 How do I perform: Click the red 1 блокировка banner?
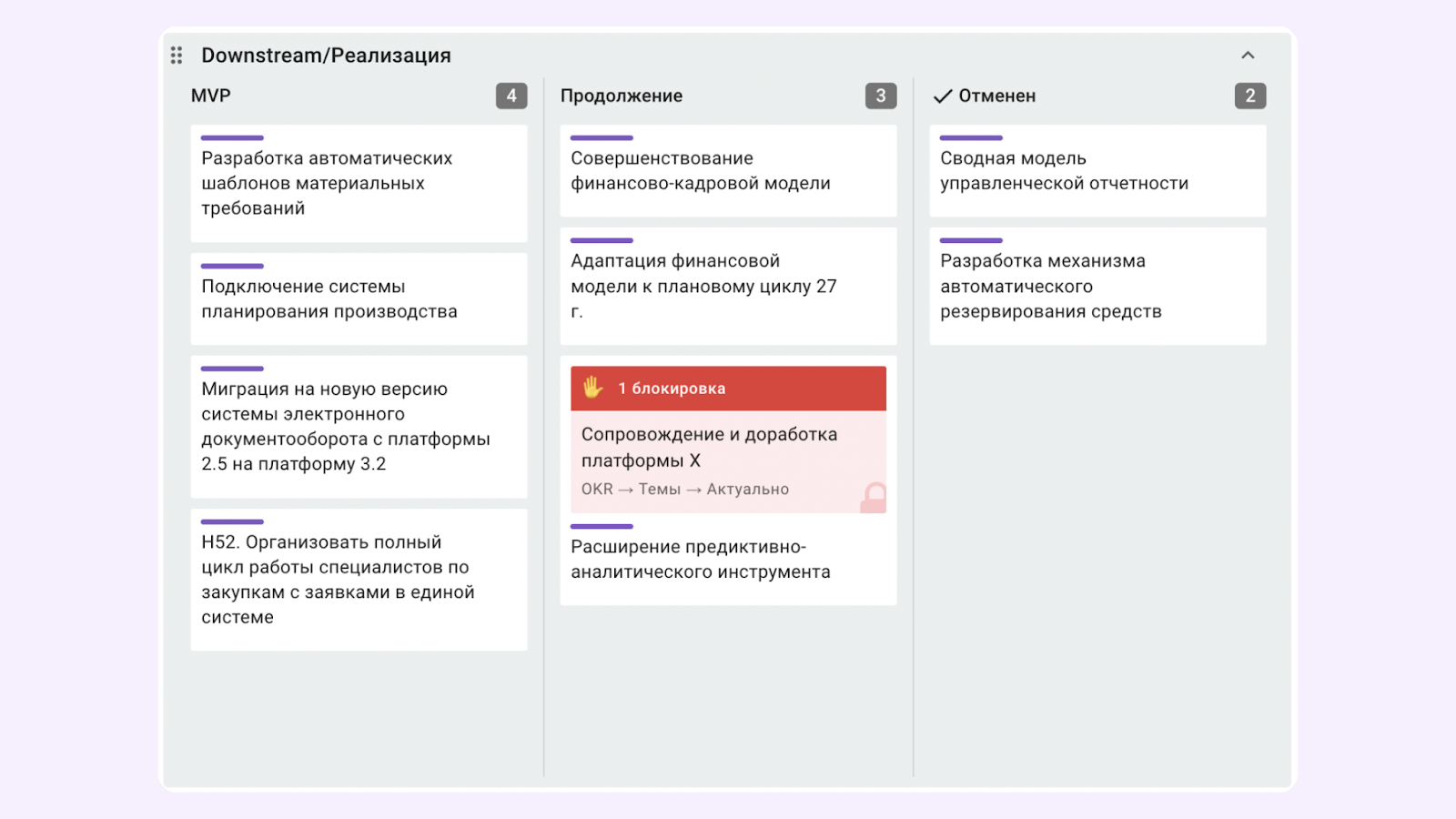pyautogui.click(x=728, y=389)
